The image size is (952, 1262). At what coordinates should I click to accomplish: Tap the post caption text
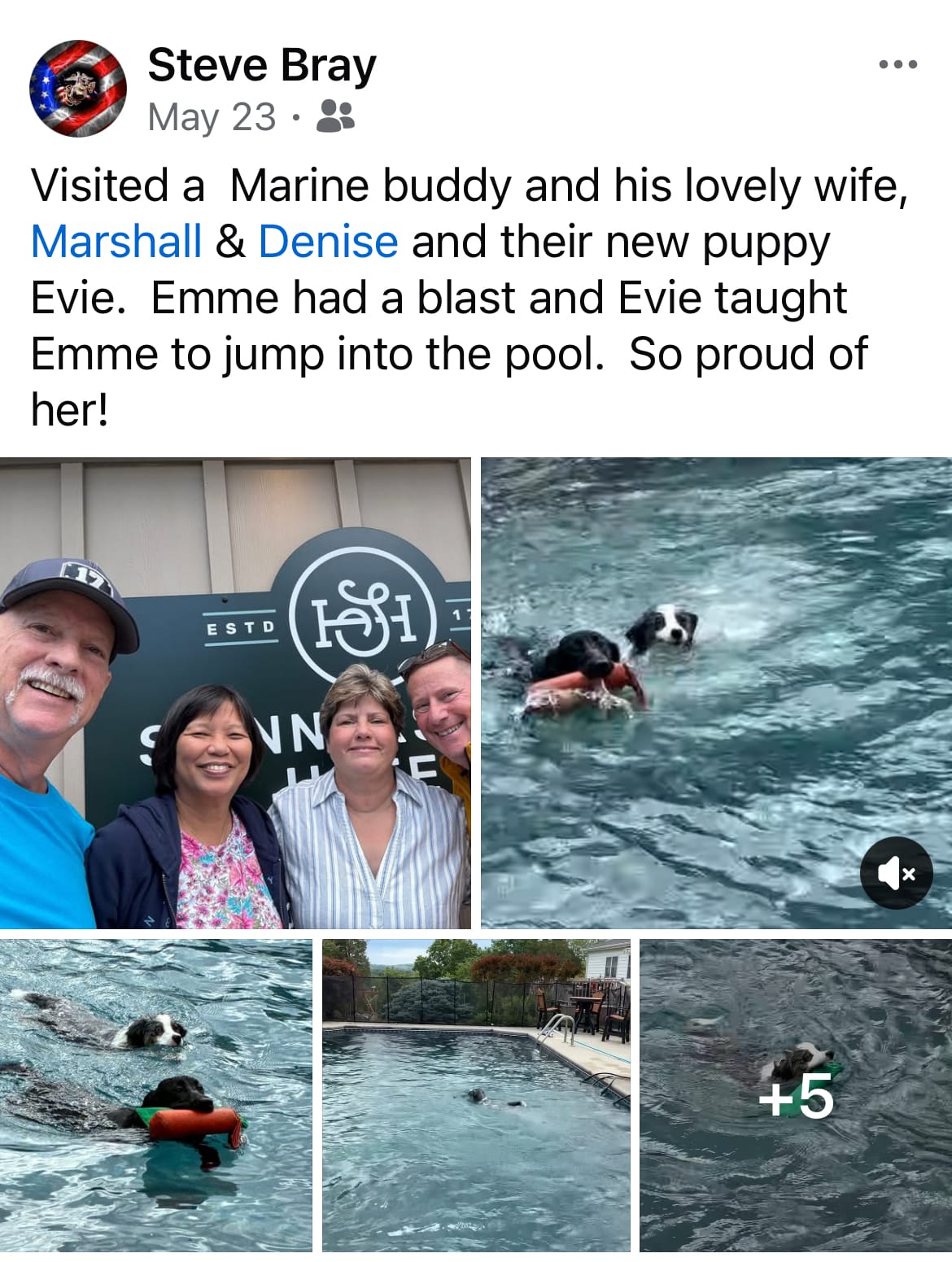[468, 297]
